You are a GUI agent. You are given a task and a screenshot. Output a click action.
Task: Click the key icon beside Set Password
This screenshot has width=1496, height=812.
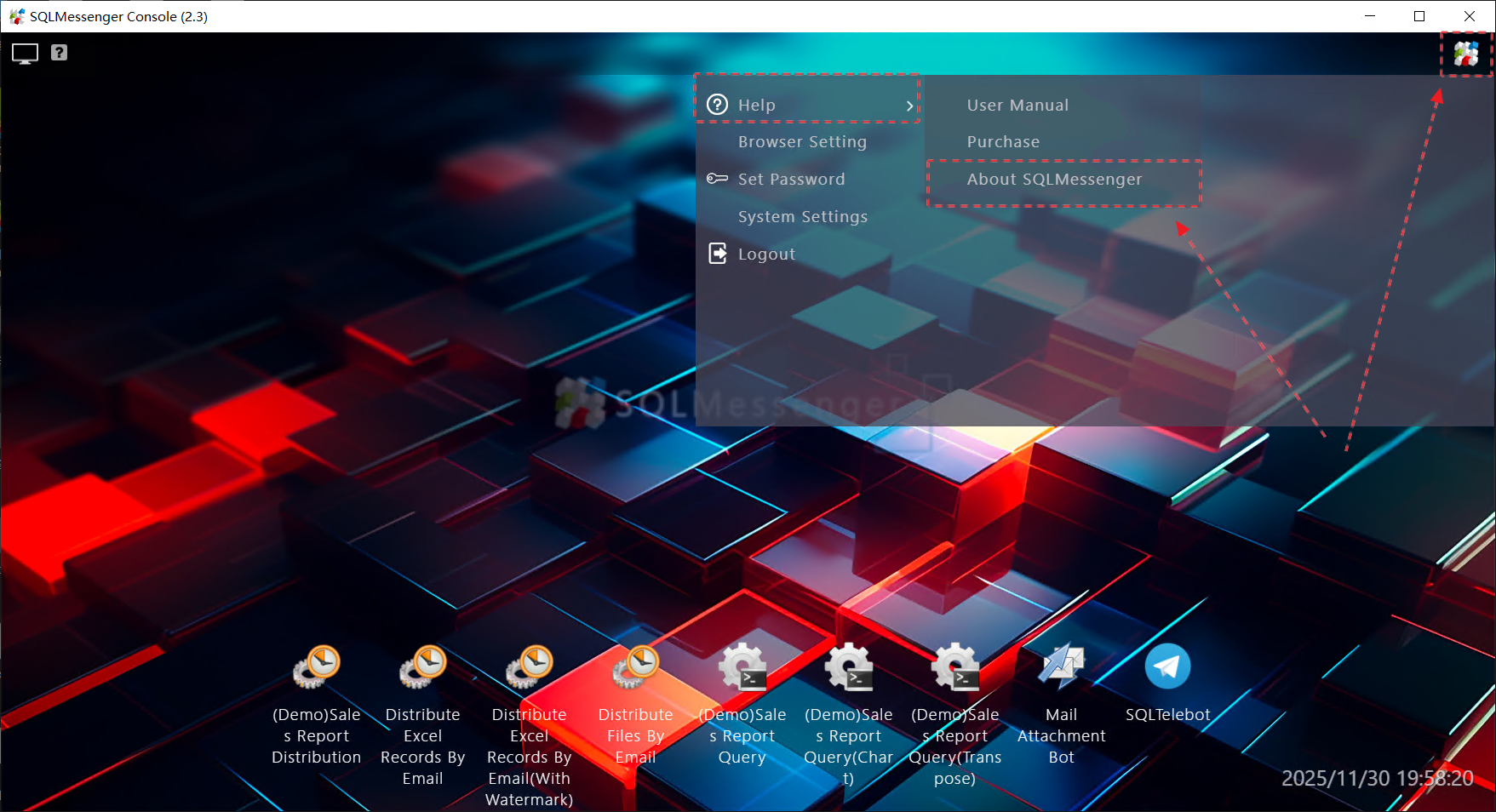click(x=717, y=179)
